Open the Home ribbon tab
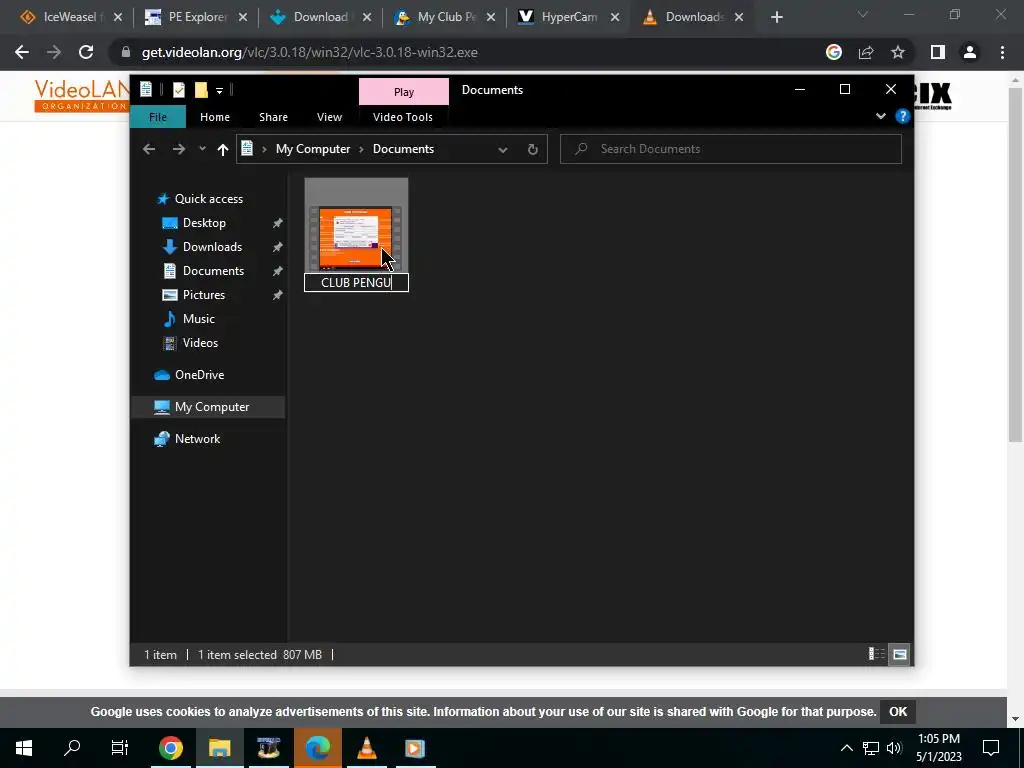 click(x=215, y=117)
